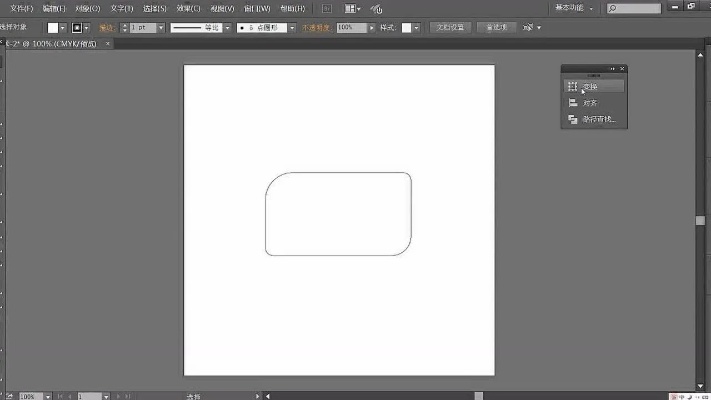Click the white fill color swatch

(x=53, y=28)
